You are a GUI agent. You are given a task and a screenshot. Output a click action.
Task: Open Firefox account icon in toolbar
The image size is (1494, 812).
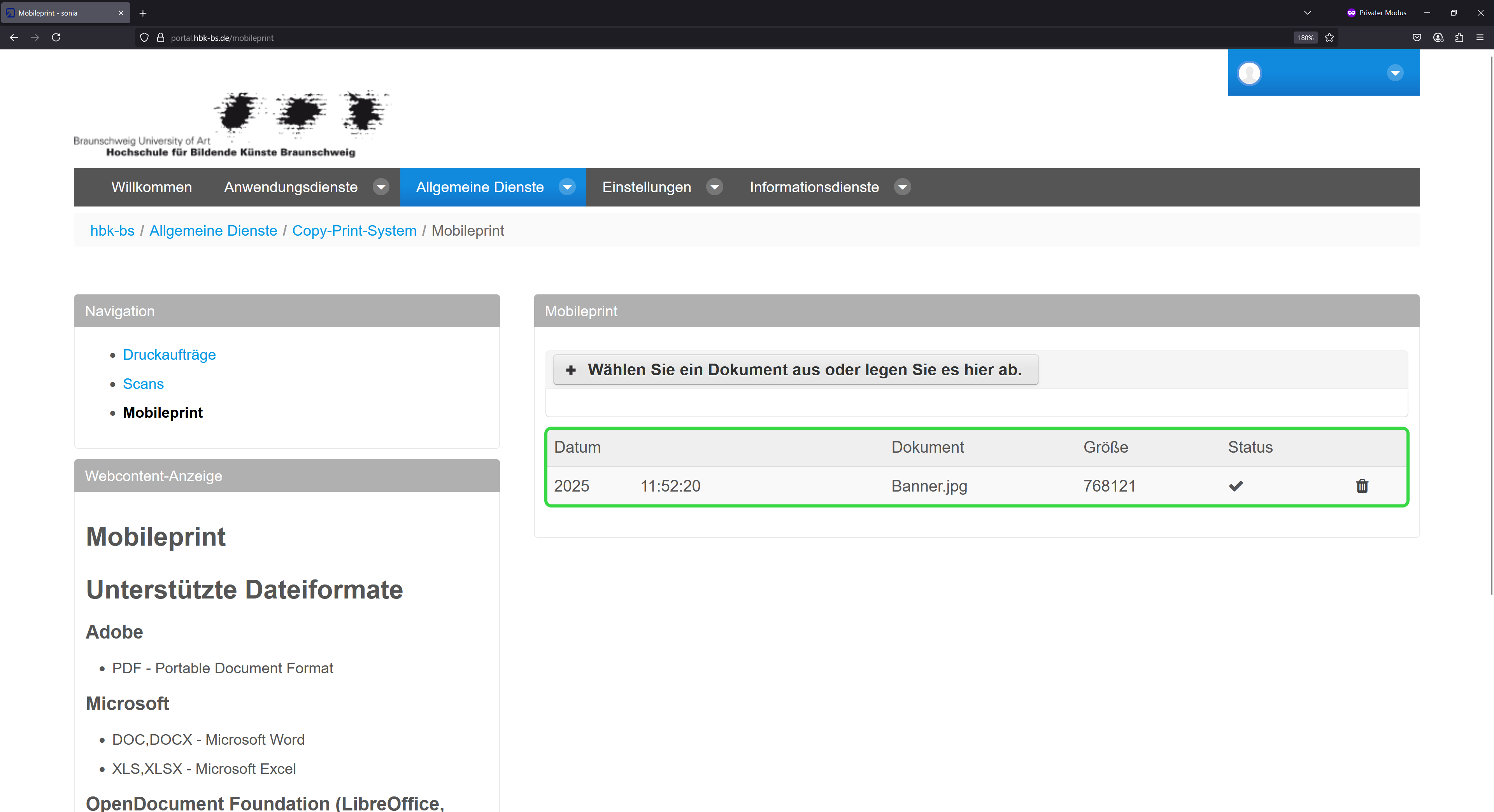1438,38
